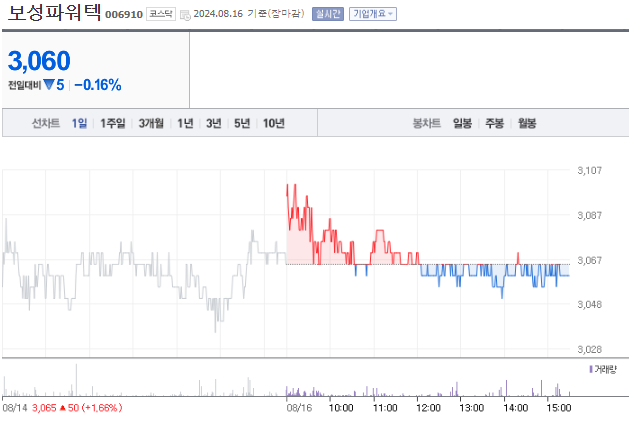The height and width of the screenshot is (429, 629).
Task: Select the 1주일 line chart tab
Action: [x=113, y=123]
